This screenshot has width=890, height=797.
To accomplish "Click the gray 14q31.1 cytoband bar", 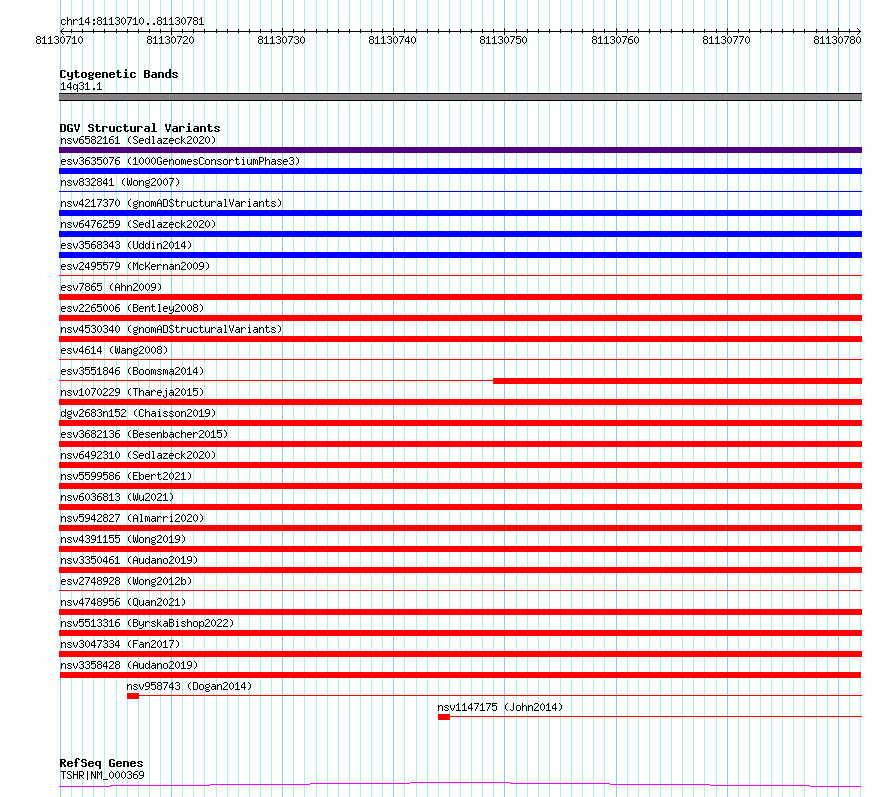I will point(460,97).
